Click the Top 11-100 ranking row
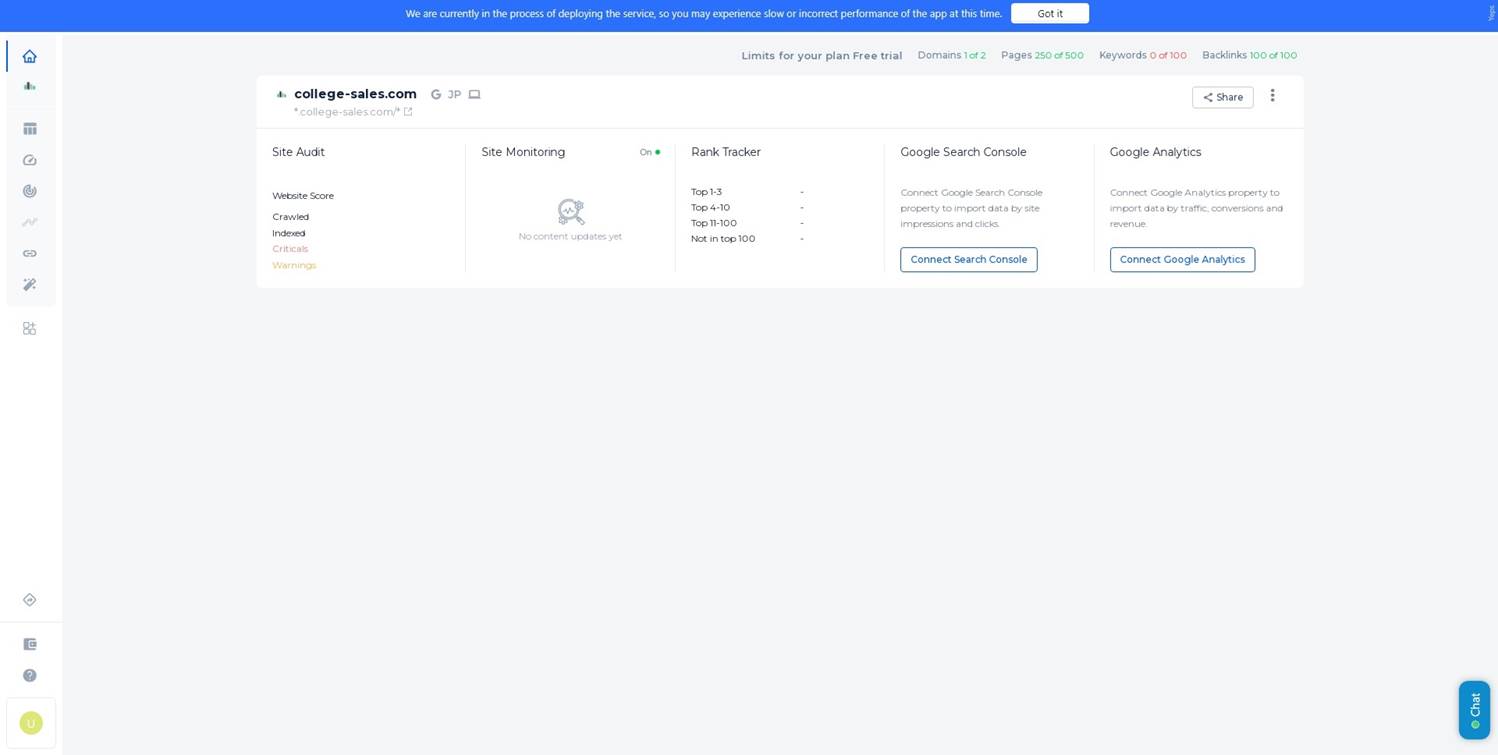Screen dimensions: 1498x755 (748, 223)
